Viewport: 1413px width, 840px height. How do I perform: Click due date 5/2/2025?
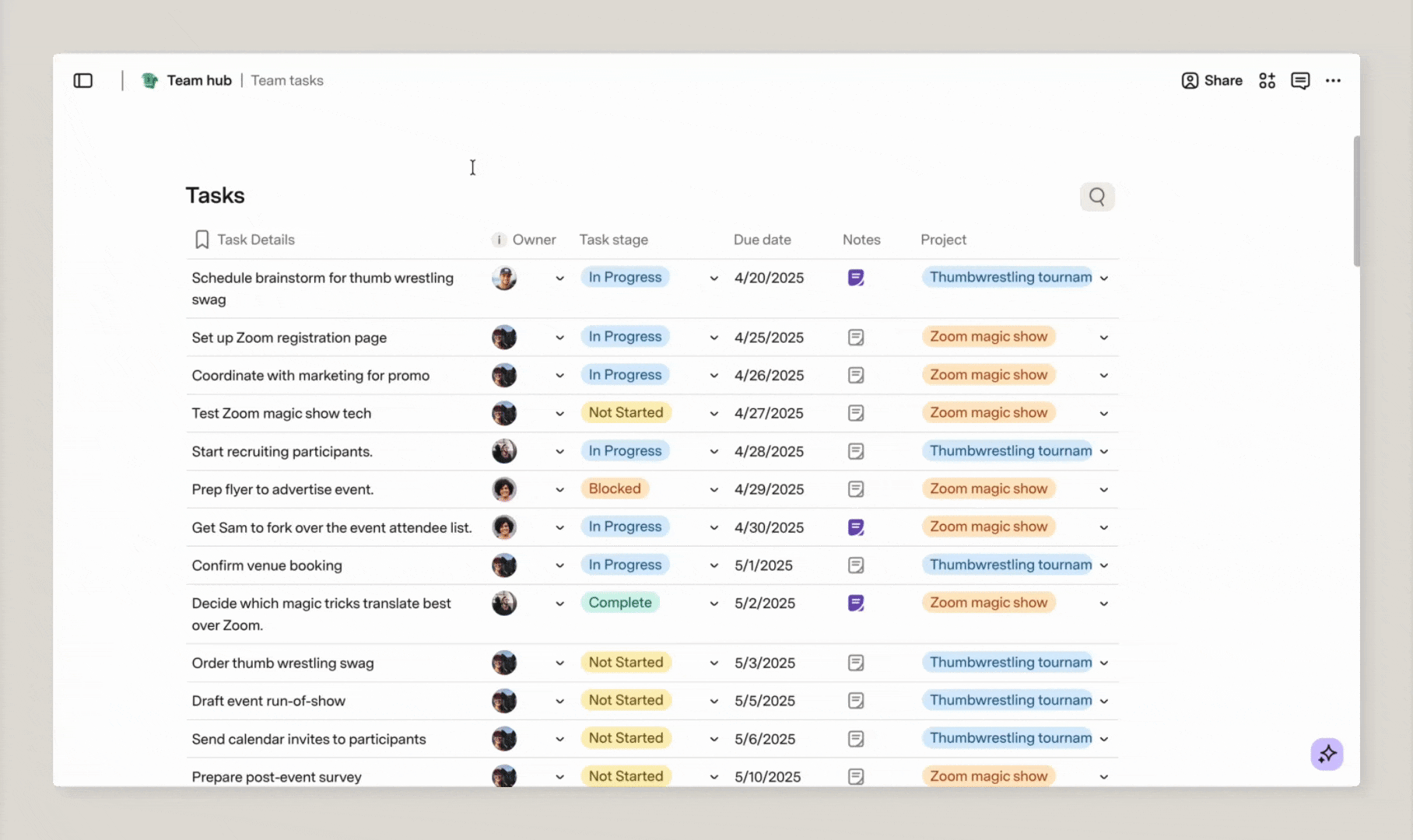click(765, 603)
